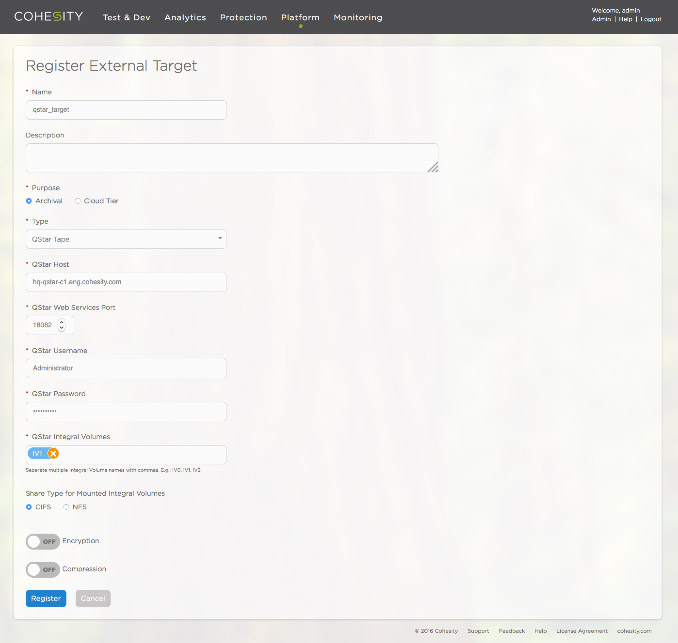The height and width of the screenshot is (643, 678).
Task: Click the Register button
Action: [x=46, y=598]
